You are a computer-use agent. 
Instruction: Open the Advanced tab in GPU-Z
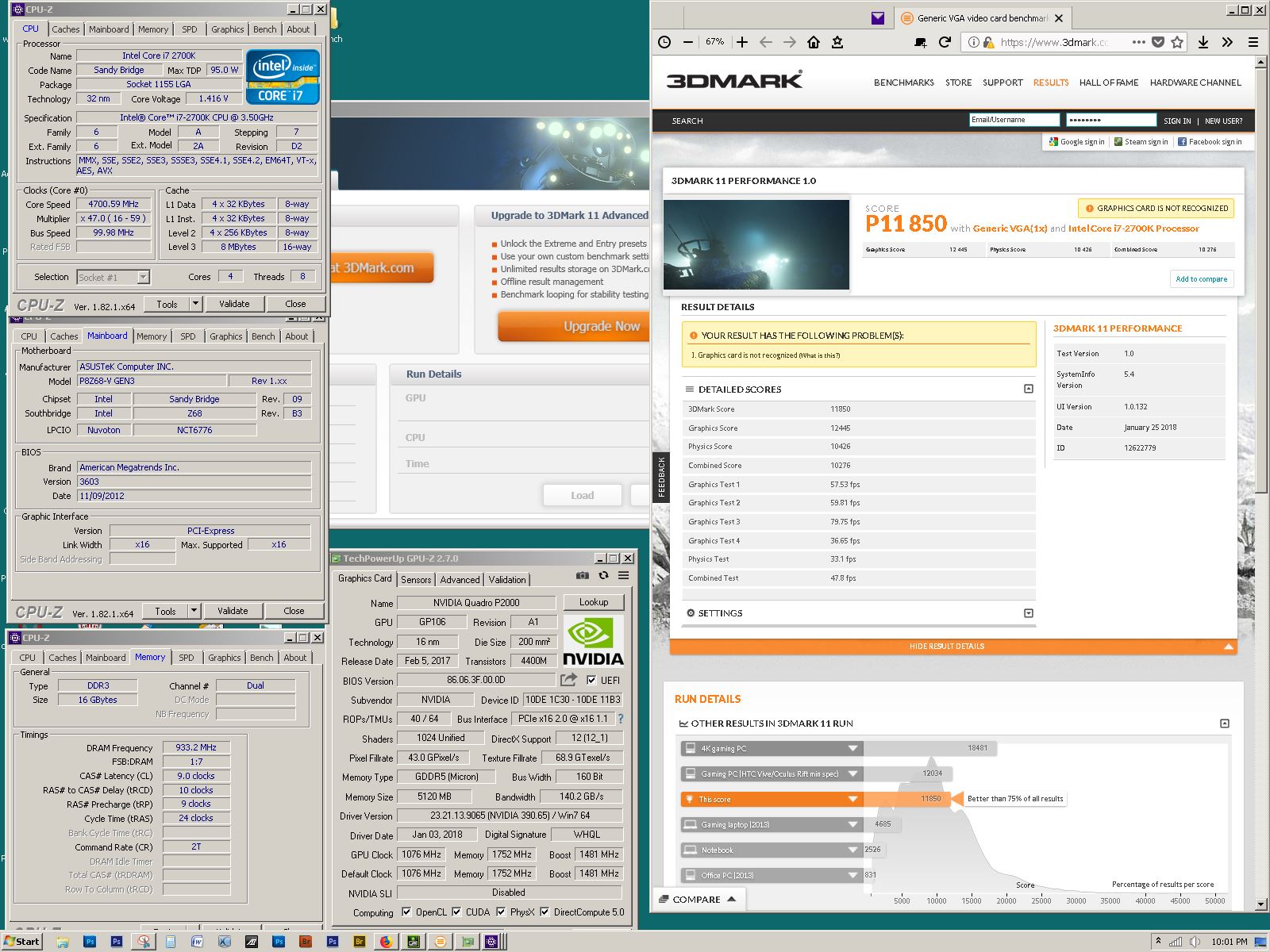(x=460, y=579)
